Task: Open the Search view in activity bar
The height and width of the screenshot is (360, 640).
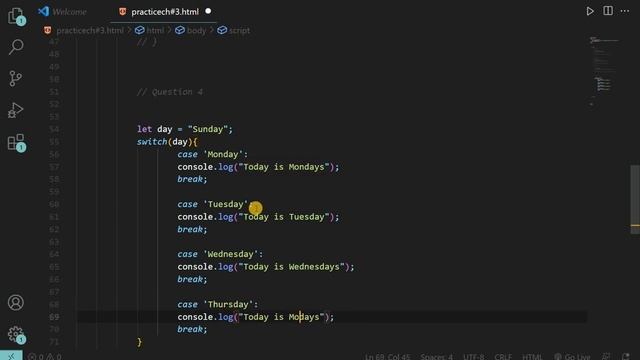Action: [x=16, y=47]
